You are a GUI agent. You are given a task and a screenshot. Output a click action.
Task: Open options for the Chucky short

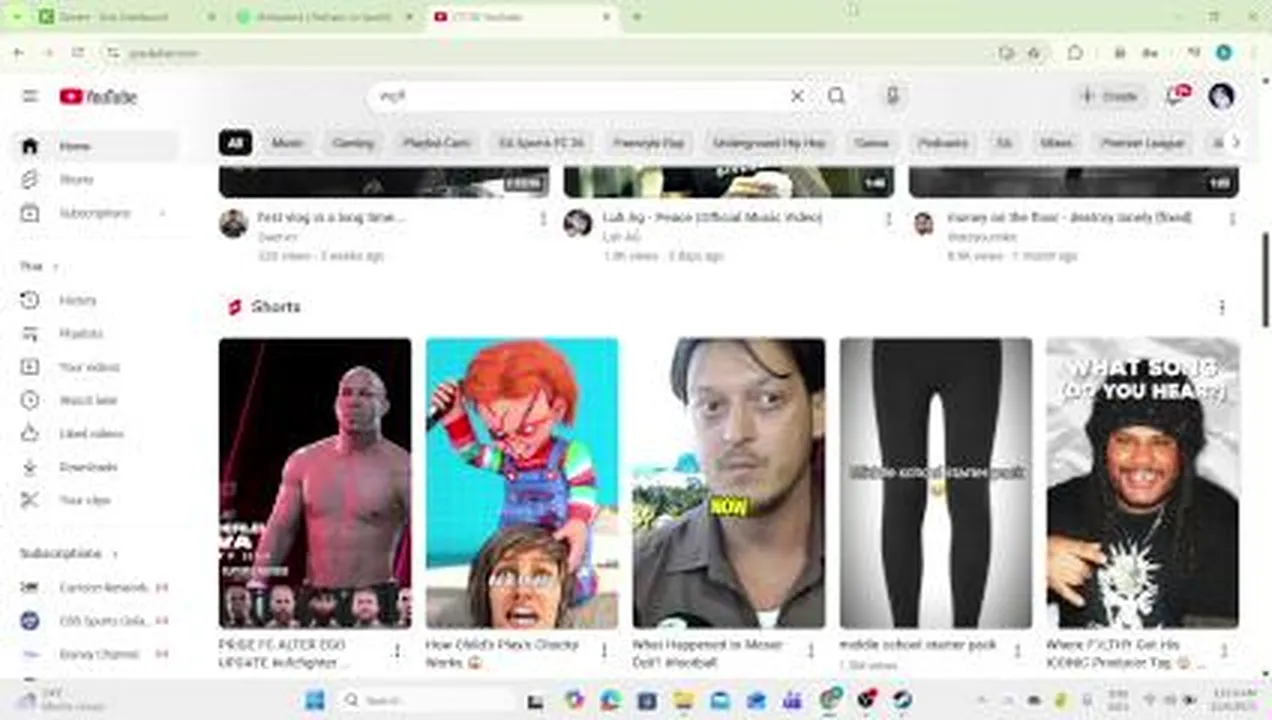[x=604, y=651]
